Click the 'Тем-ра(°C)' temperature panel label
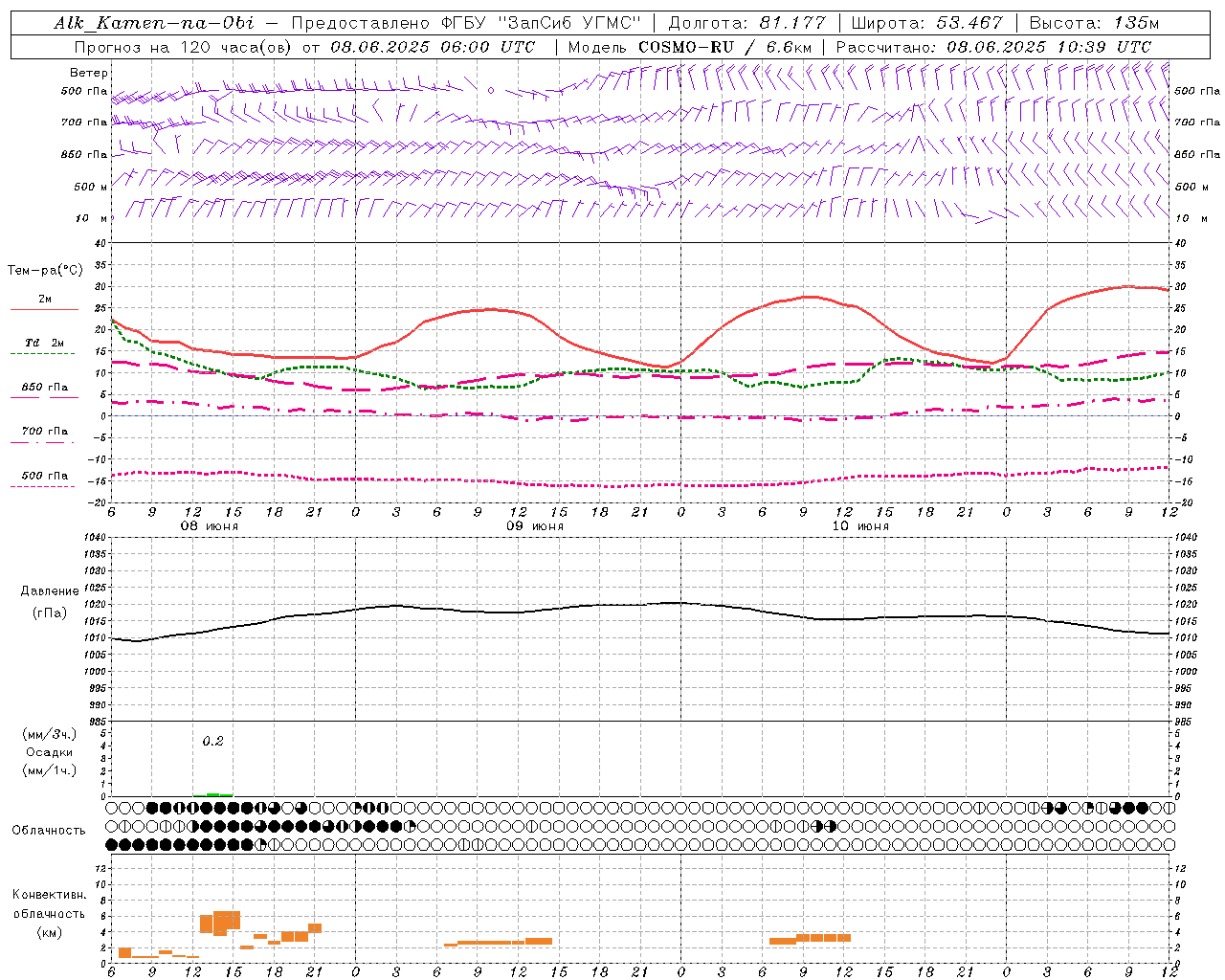This screenshot has width=1225, height=980. 45,271
